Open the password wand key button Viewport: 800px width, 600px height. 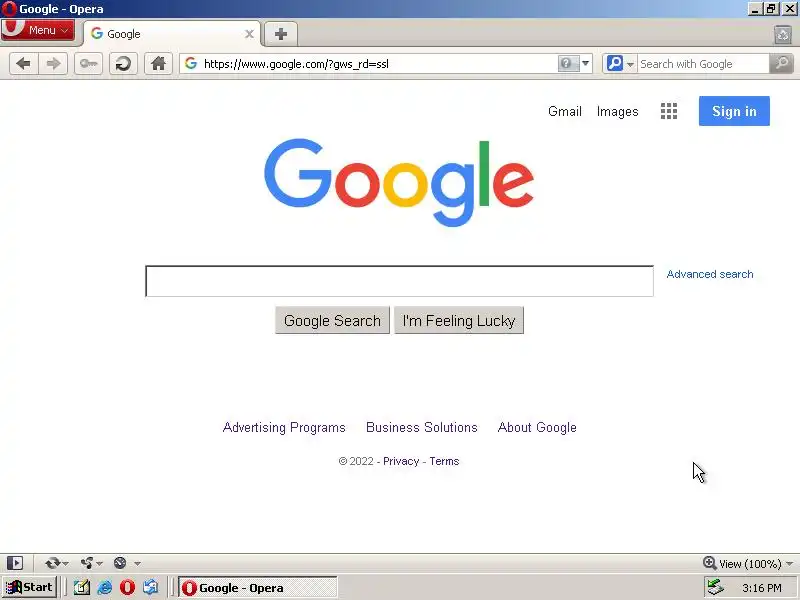pyautogui.click(x=88, y=64)
